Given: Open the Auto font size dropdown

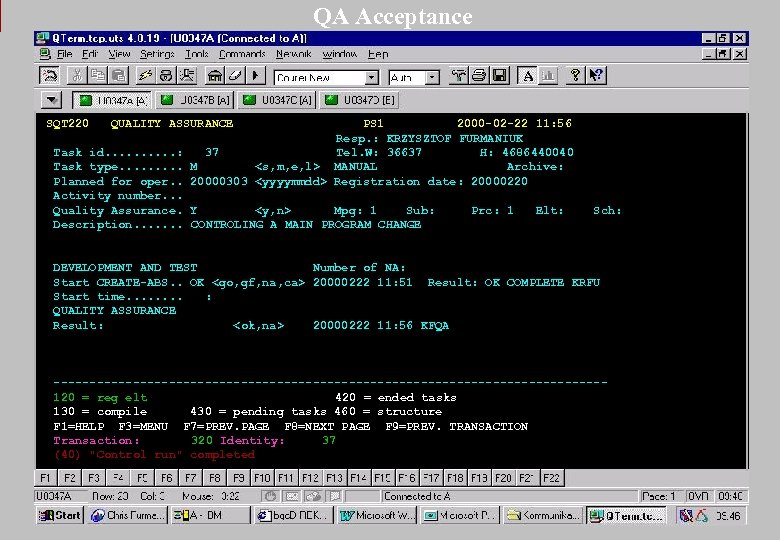Looking at the screenshot, I should pyautogui.click(x=432, y=78).
